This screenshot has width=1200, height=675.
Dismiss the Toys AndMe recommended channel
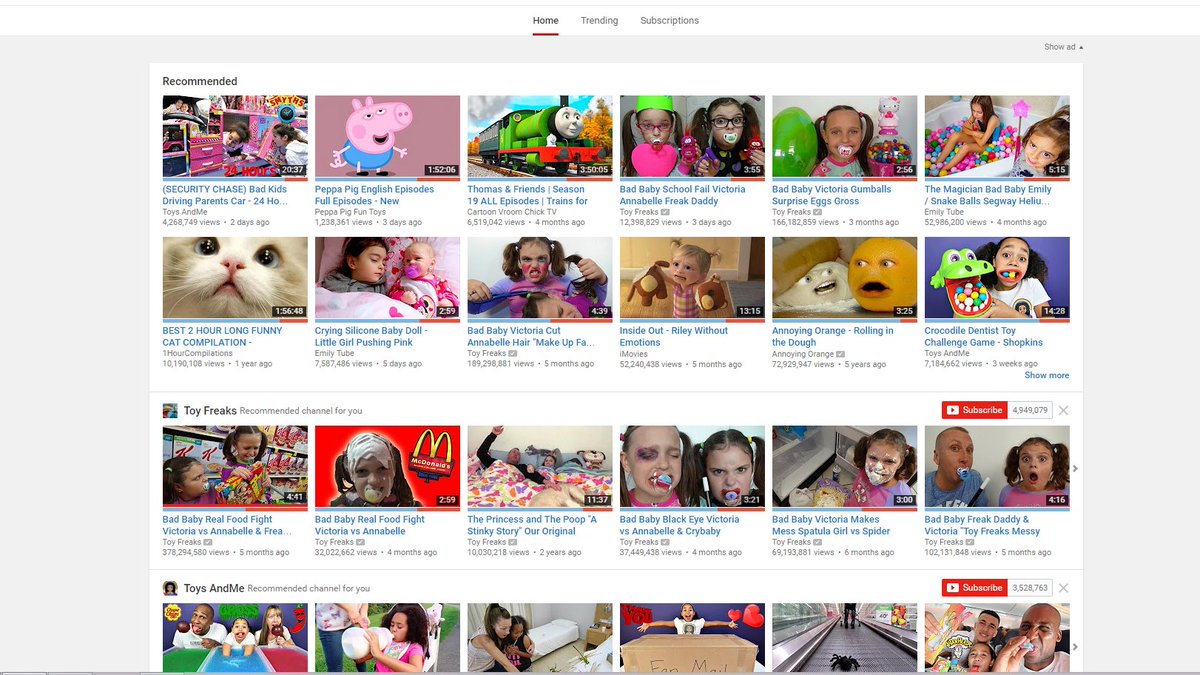tap(1063, 588)
